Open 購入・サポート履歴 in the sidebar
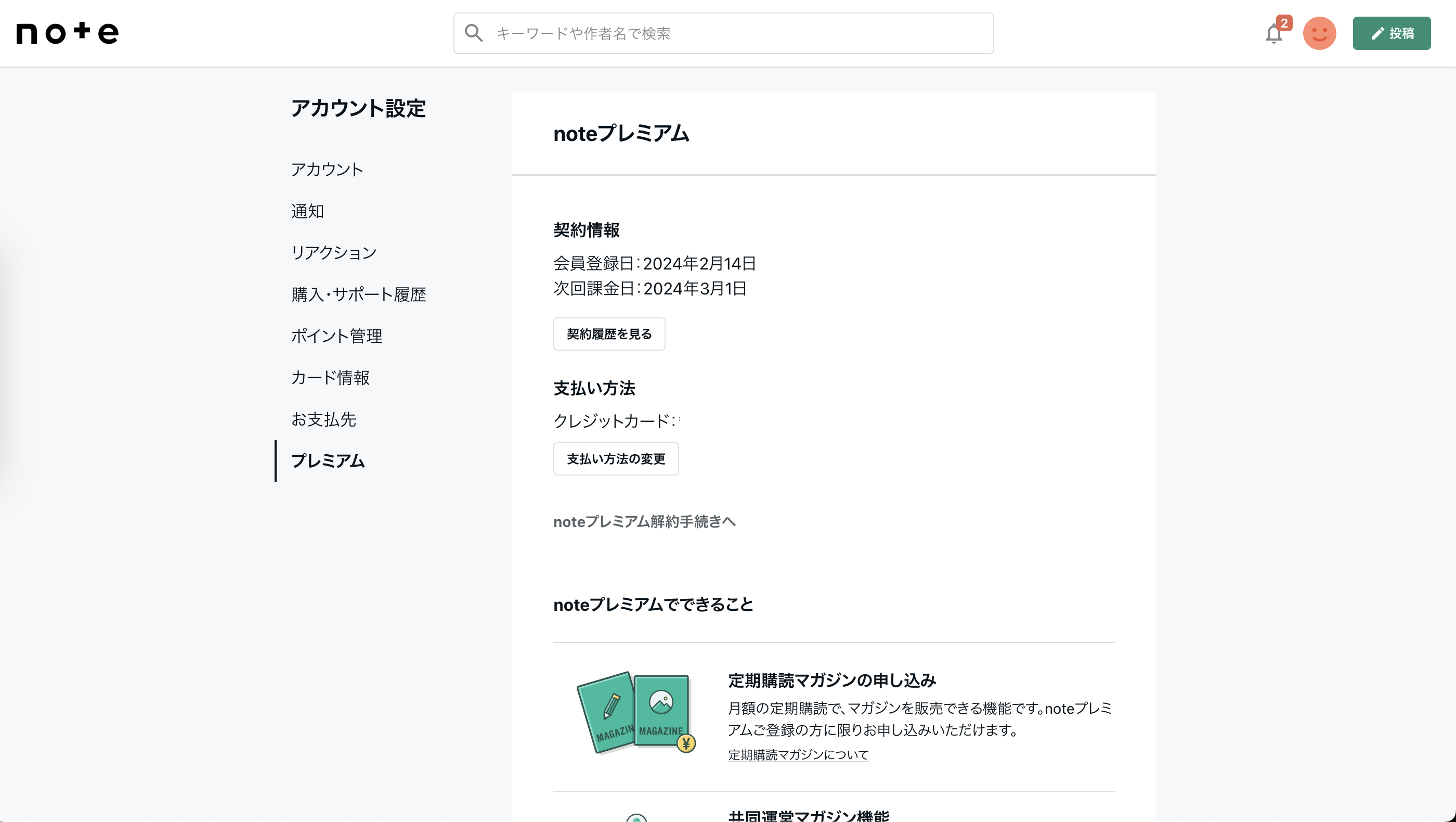Screen dimensions: 1456x822 click(358, 294)
